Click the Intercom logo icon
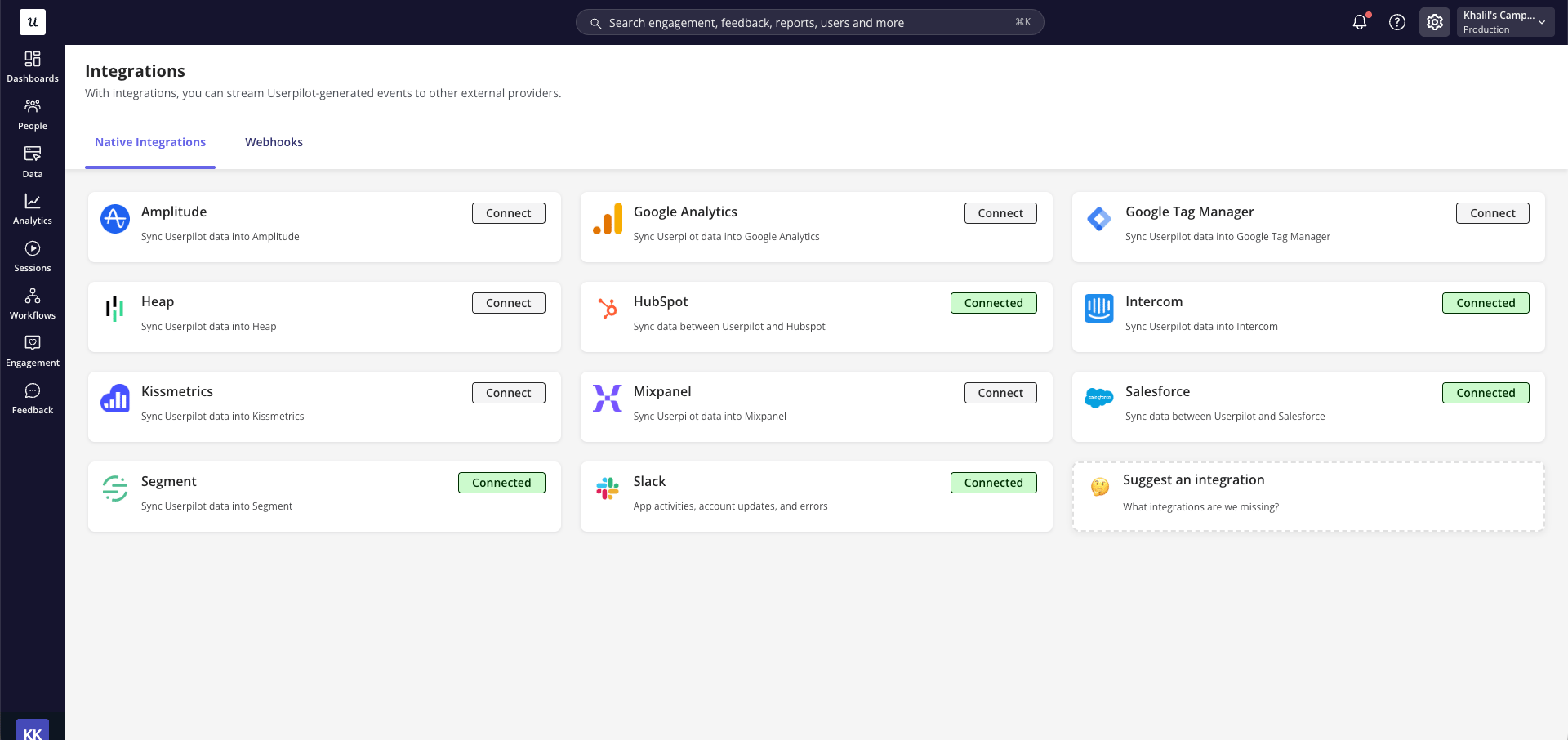This screenshot has height=740, width=1568. (x=1099, y=309)
